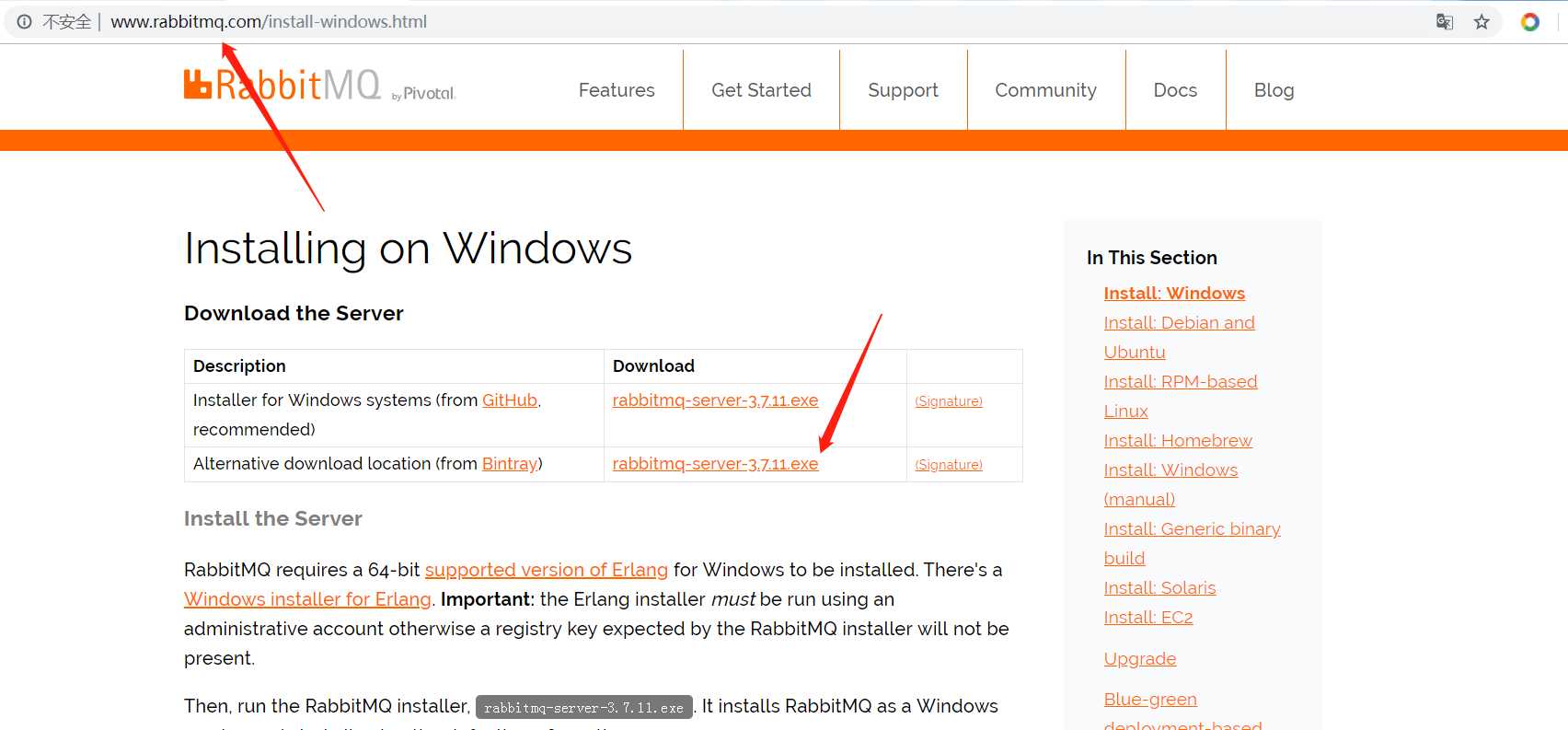Download rabbitmq-server-3.7.11.exe from Bintray row
Image resolution: width=1568 pixels, height=730 pixels.
pos(715,464)
